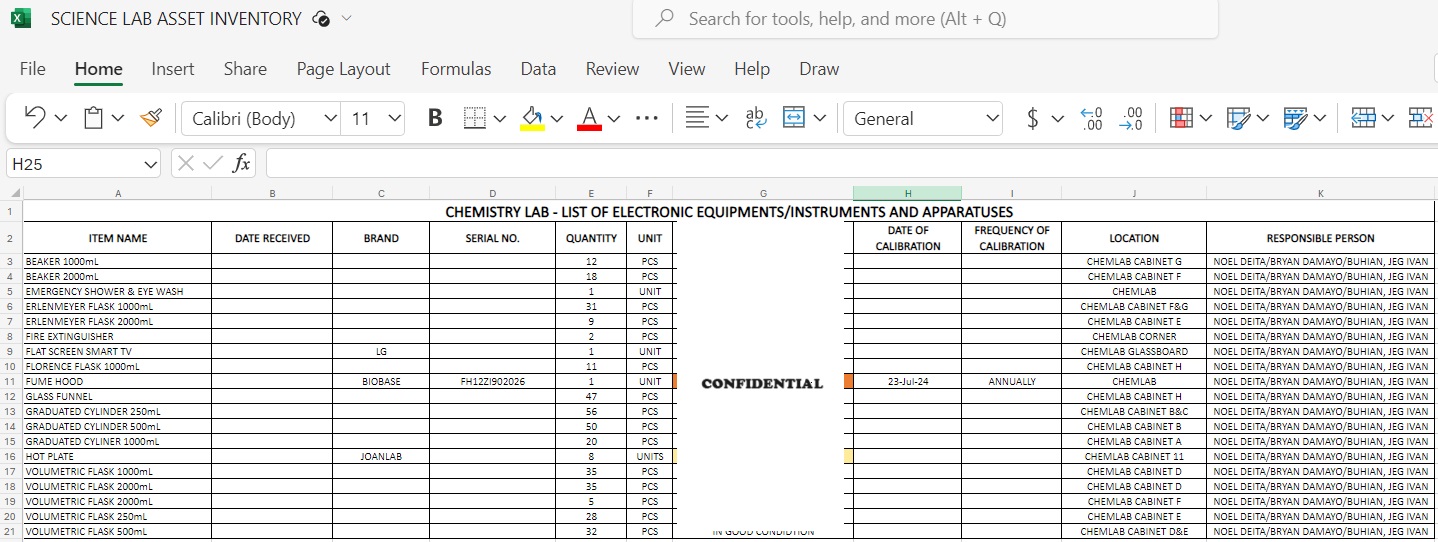This screenshot has width=1438, height=542.
Task: Open More font options ellipsis
Action: tap(647, 118)
